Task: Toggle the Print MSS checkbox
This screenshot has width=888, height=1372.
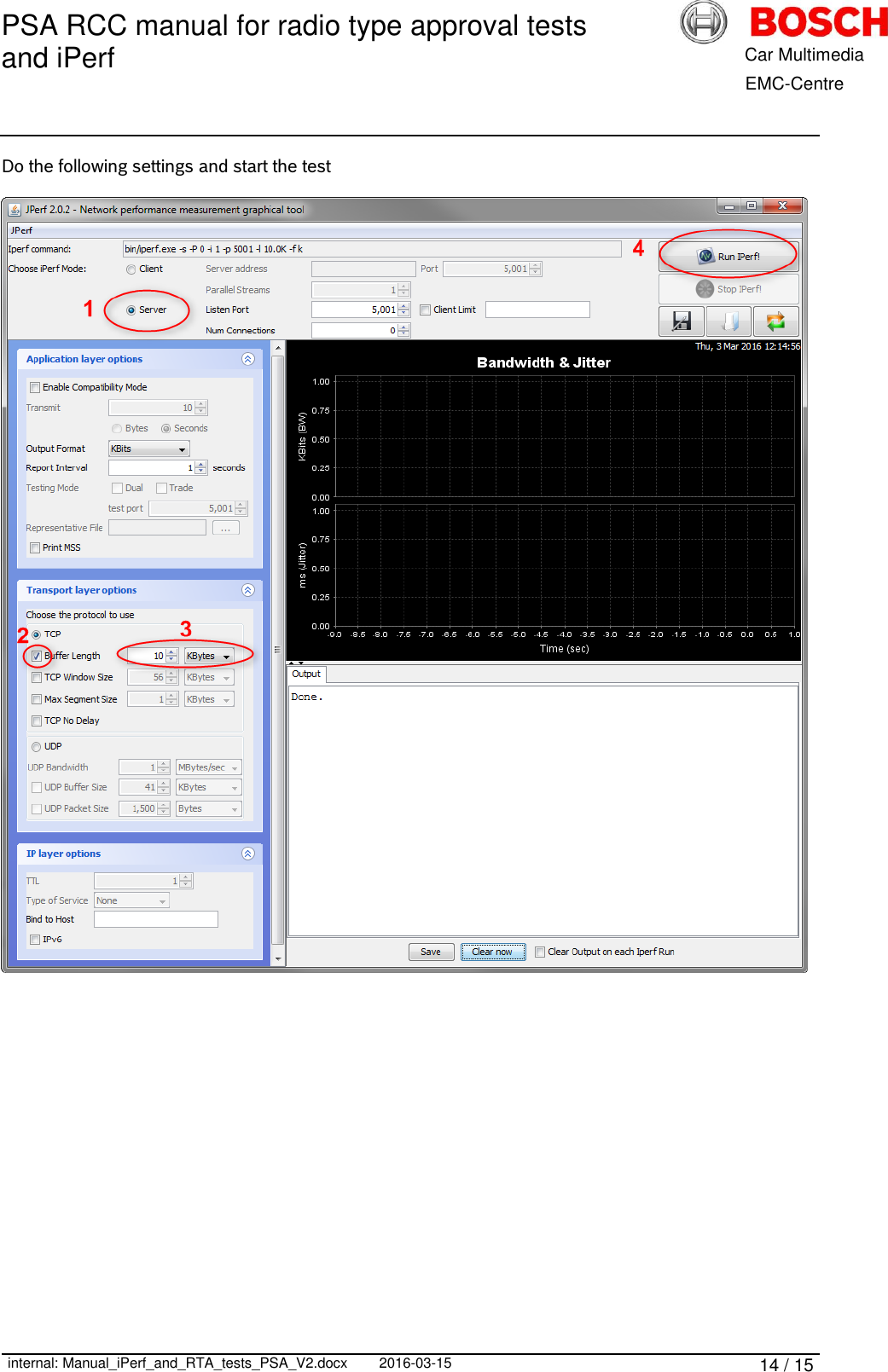Action: click(35, 547)
